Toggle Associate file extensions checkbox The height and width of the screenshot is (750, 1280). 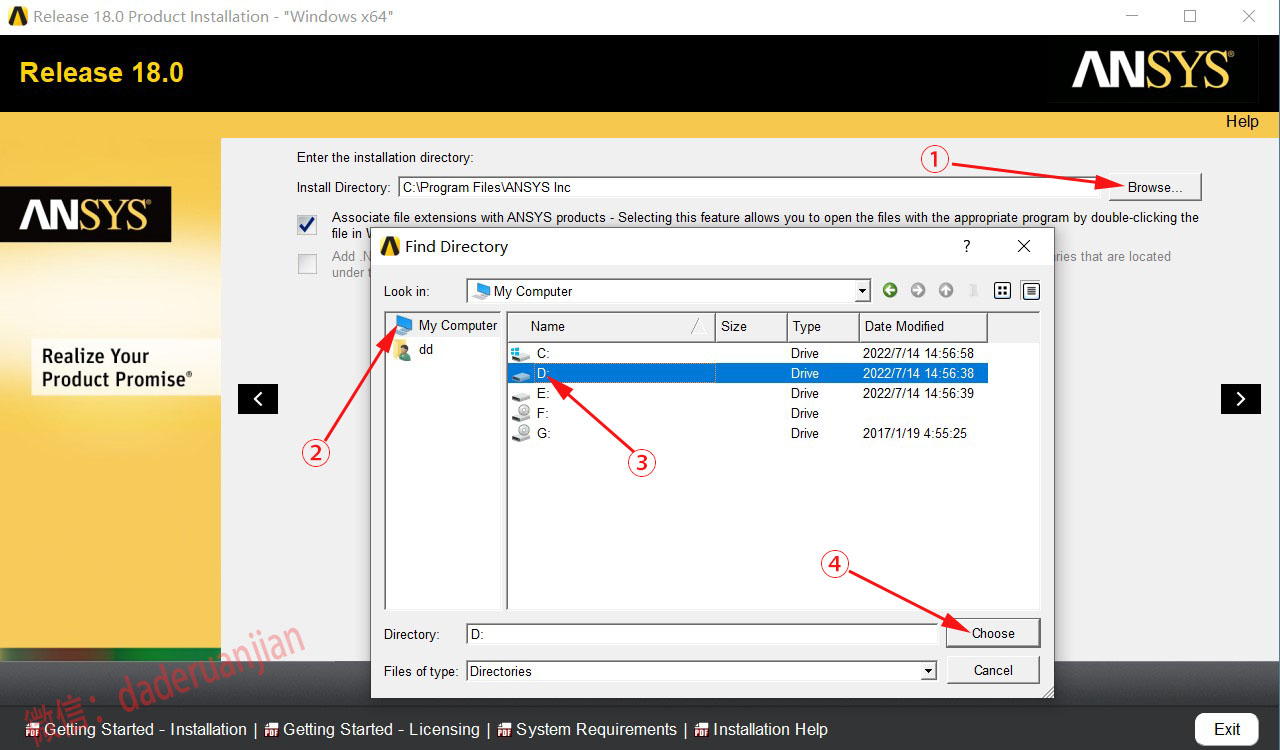click(x=307, y=224)
